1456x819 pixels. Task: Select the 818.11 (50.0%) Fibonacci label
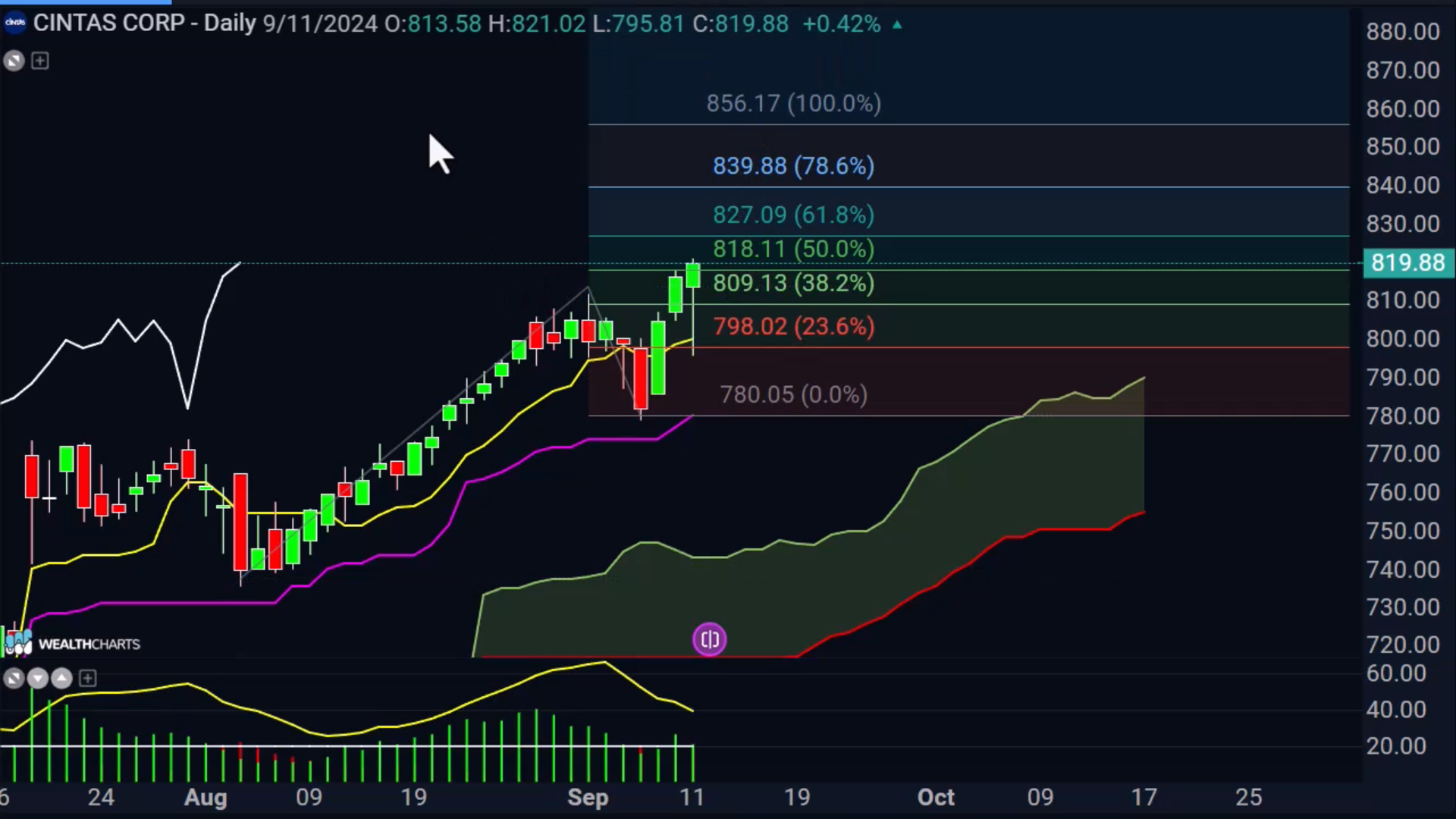793,249
